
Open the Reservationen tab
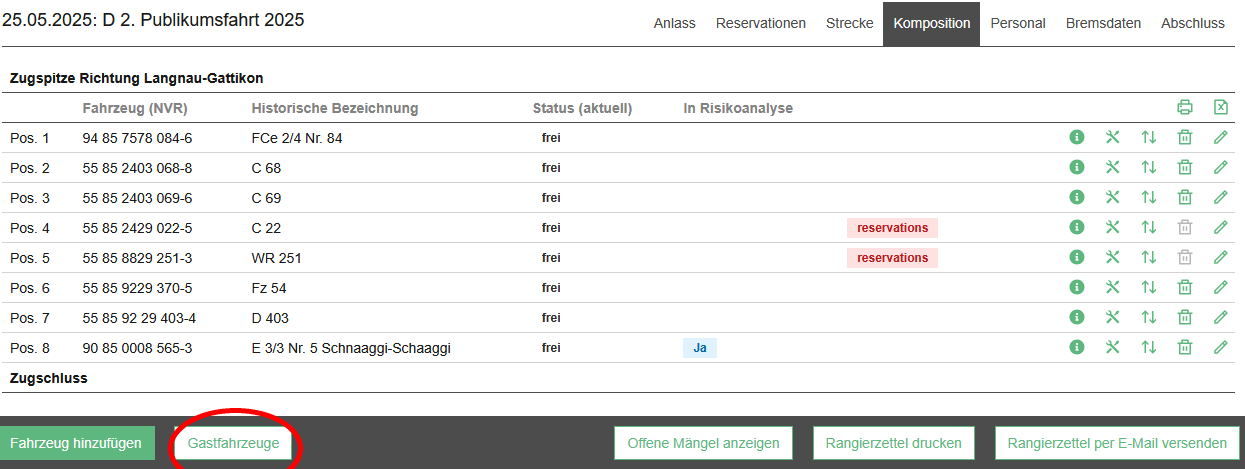tap(760, 23)
